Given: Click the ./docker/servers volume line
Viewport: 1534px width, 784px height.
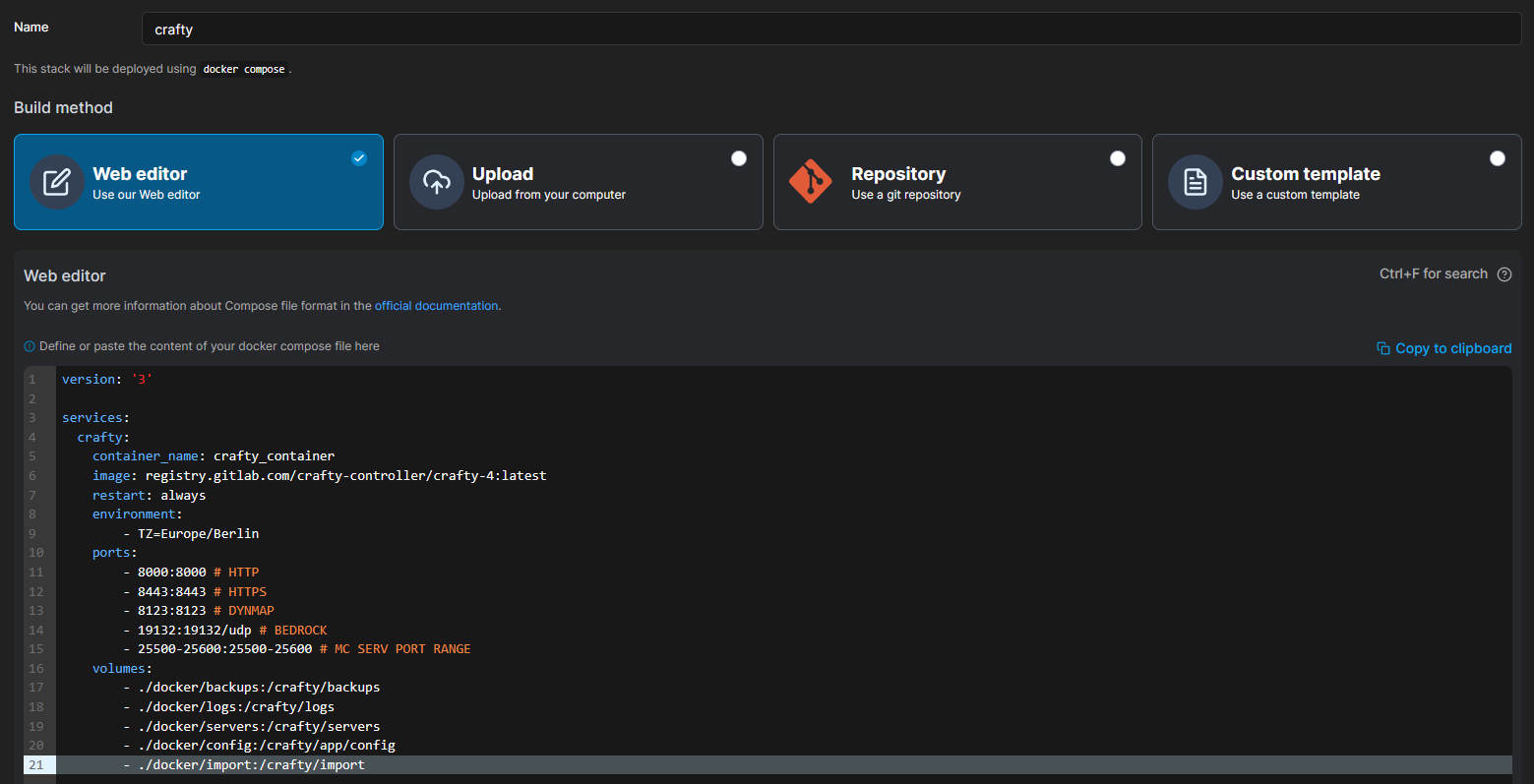Looking at the screenshot, I should (x=252, y=726).
